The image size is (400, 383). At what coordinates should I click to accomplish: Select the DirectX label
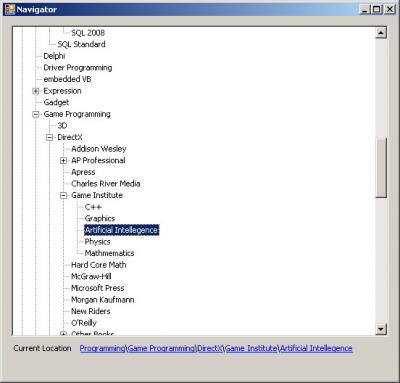coord(70,137)
